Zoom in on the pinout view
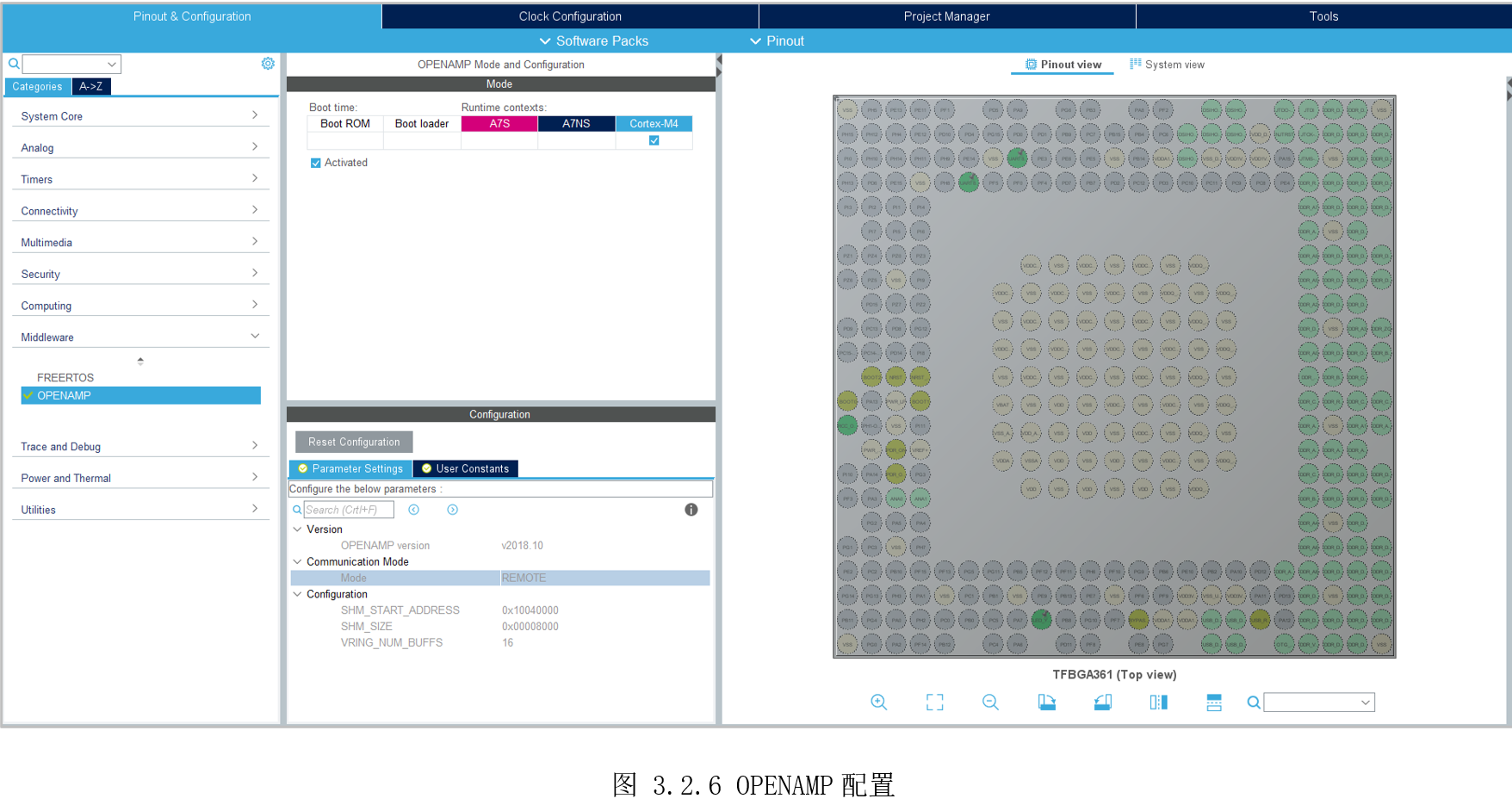The image size is (1512, 811). (878, 703)
